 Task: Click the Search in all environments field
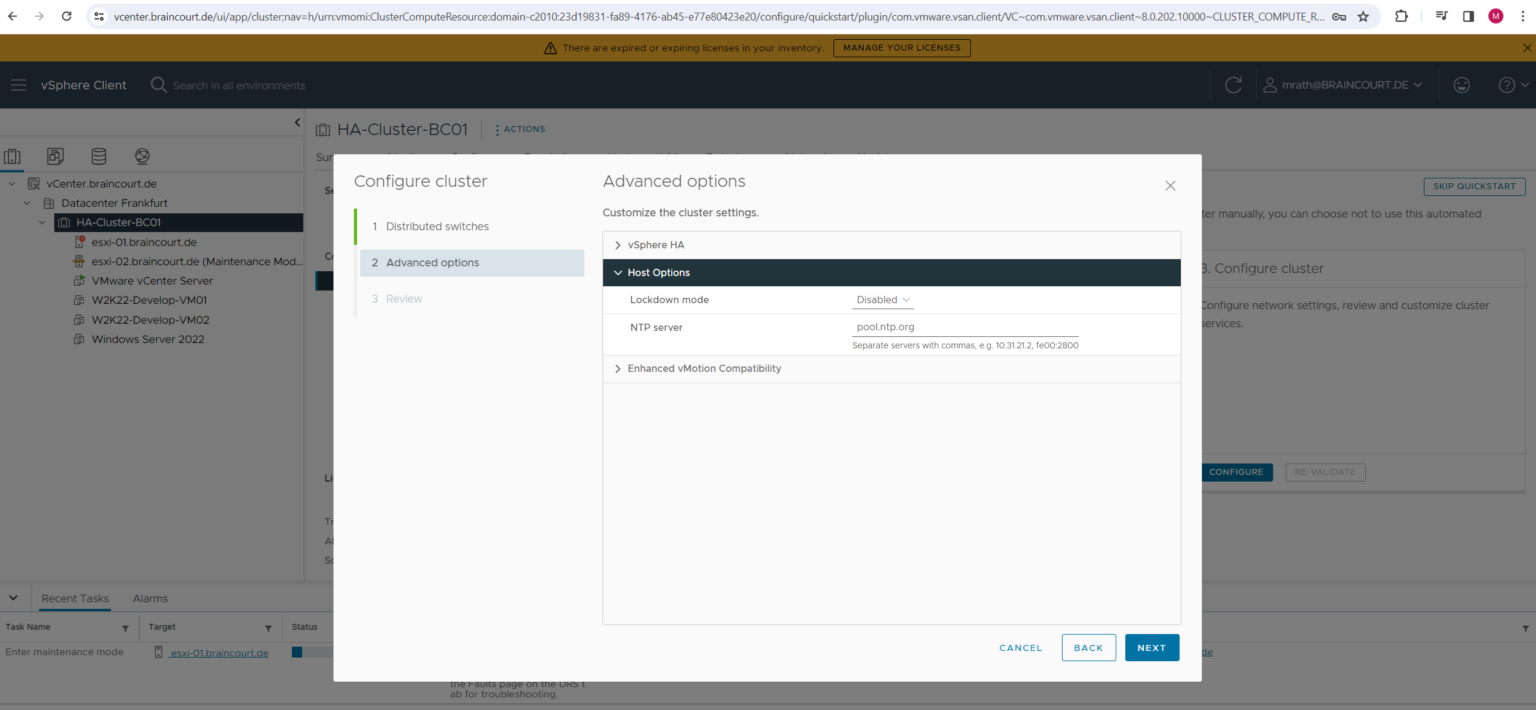pos(240,85)
